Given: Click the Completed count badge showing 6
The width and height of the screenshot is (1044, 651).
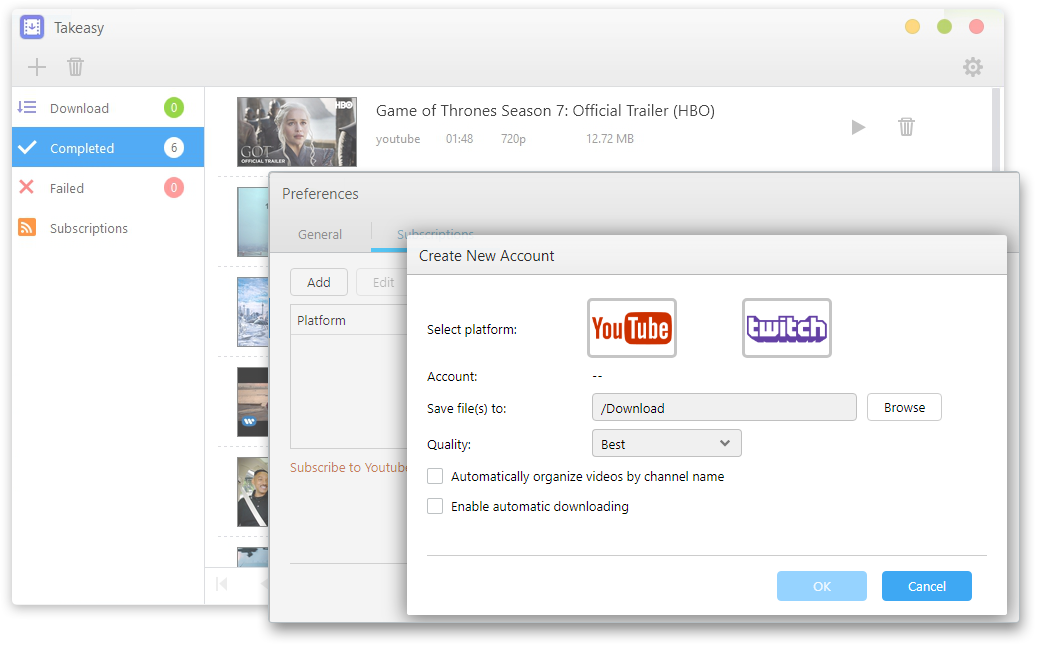Looking at the screenshot, I should [x=174, y=148].
